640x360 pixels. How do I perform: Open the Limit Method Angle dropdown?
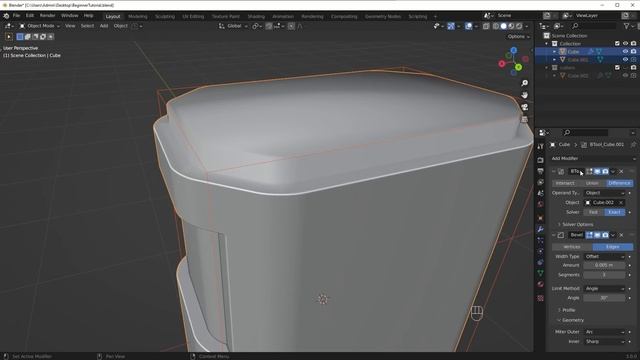(604, 288)
